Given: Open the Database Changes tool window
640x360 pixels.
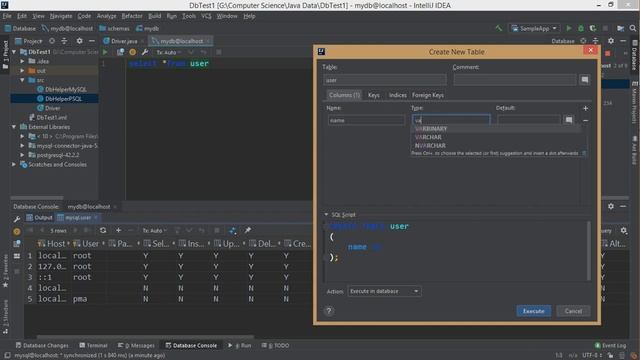Looking at the screenshot, I should (42, 345).
